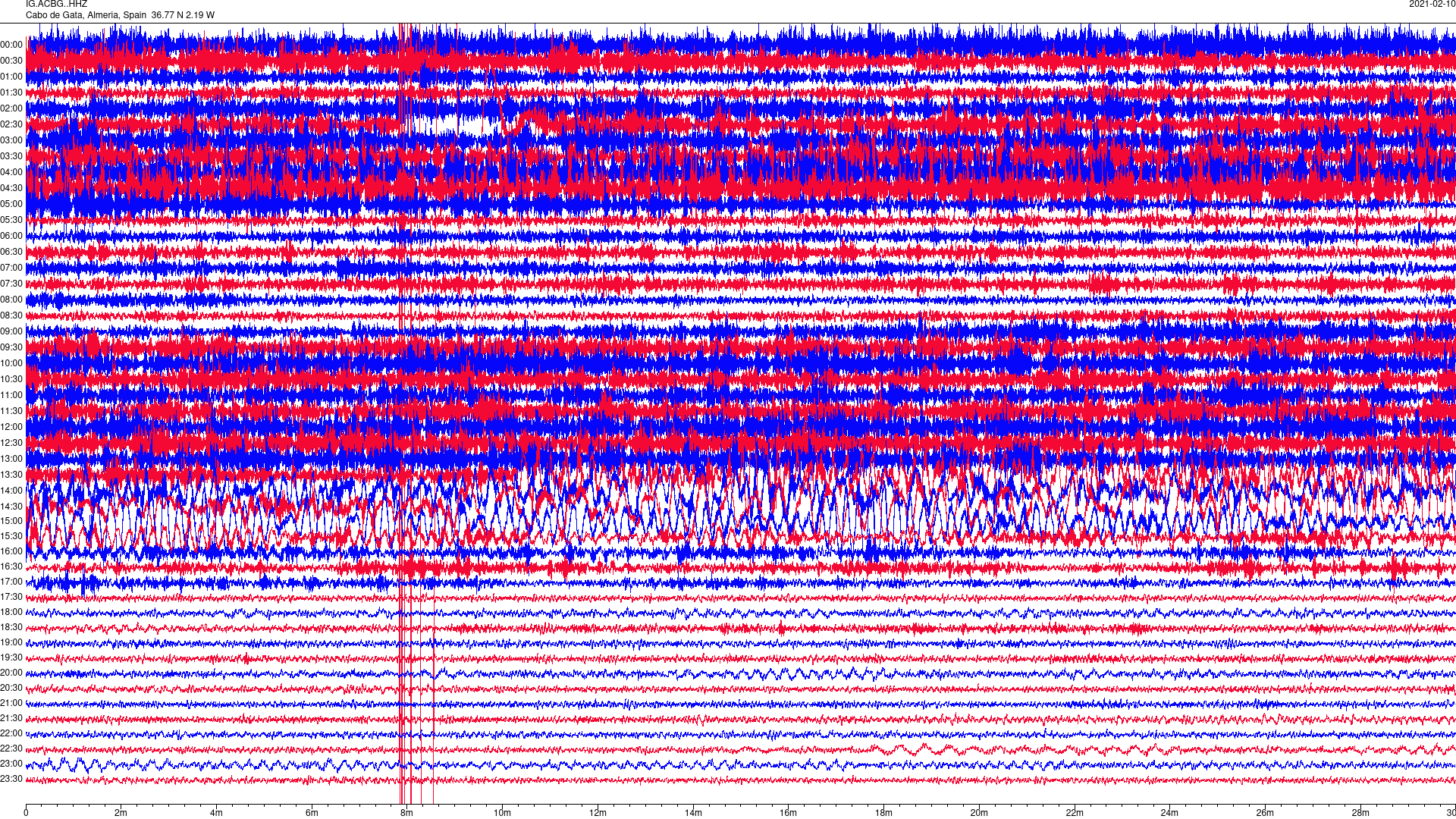Image resolution: width=1456 pixels, height=819 pixels.
Task: Select the 22:00 trace time label
Action: 11,733
